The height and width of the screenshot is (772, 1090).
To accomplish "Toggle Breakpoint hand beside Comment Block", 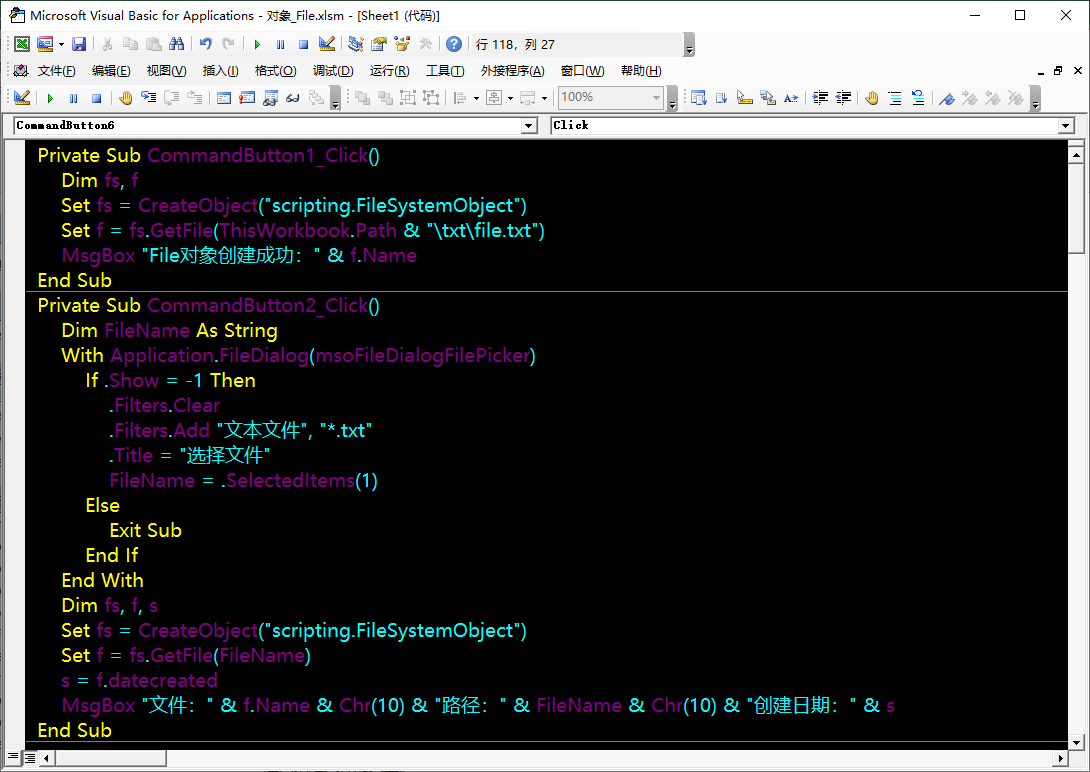I will click(x=872, y=98).
